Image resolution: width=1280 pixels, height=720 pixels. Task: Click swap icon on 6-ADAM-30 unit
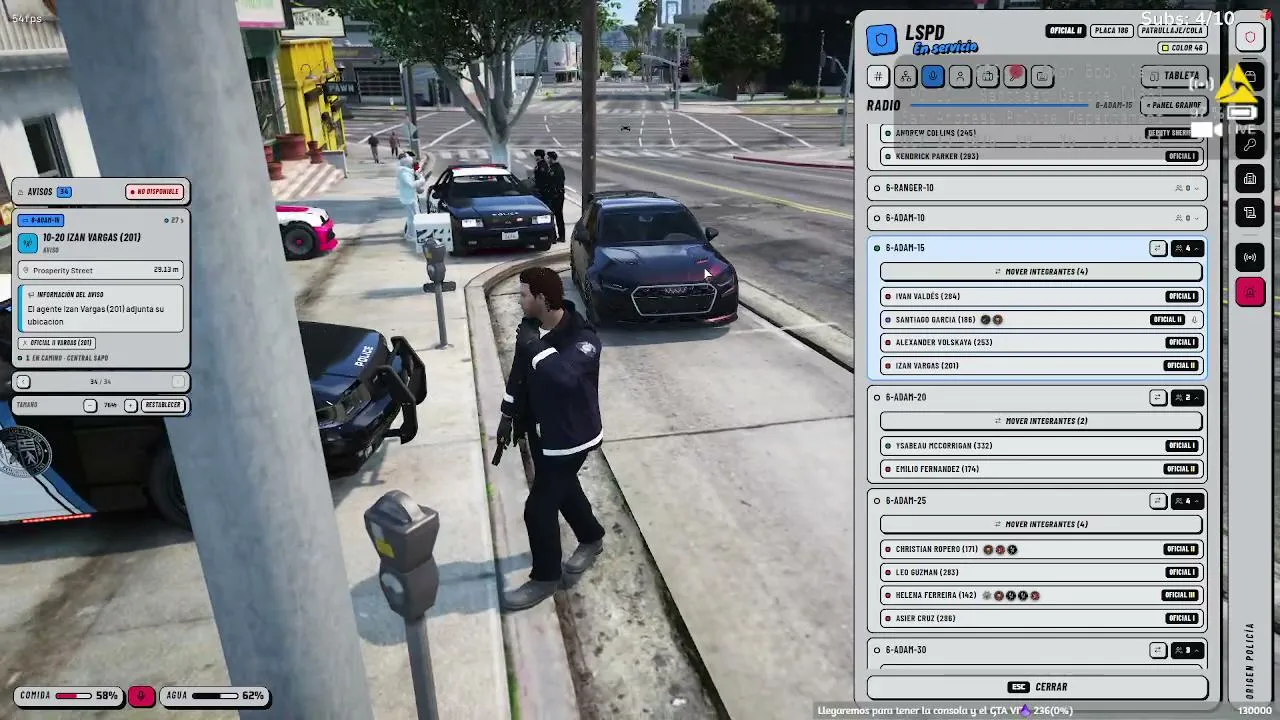(x=1158, y=650)
